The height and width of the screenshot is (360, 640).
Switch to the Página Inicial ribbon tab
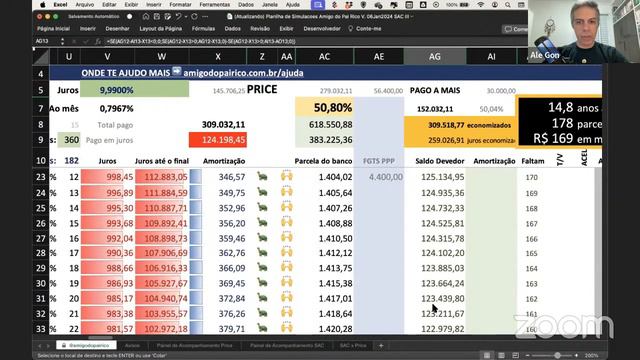(53, 29)
